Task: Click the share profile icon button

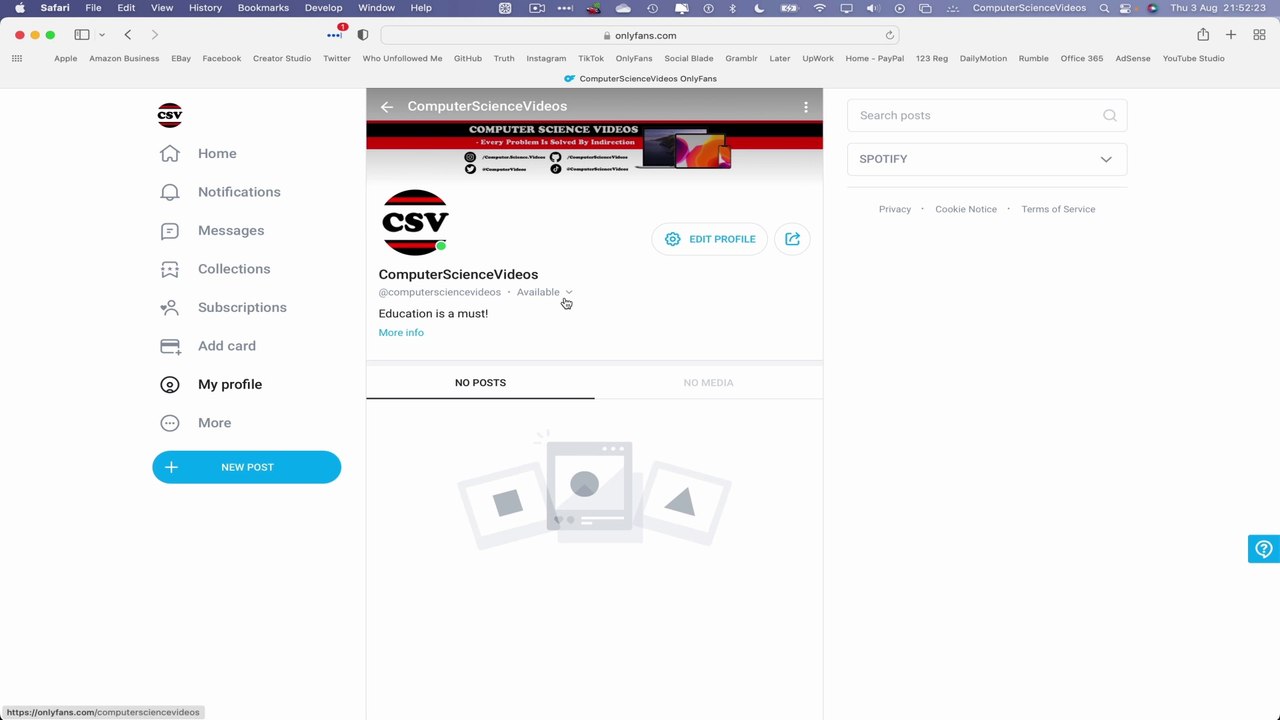Action: (792, 239)
